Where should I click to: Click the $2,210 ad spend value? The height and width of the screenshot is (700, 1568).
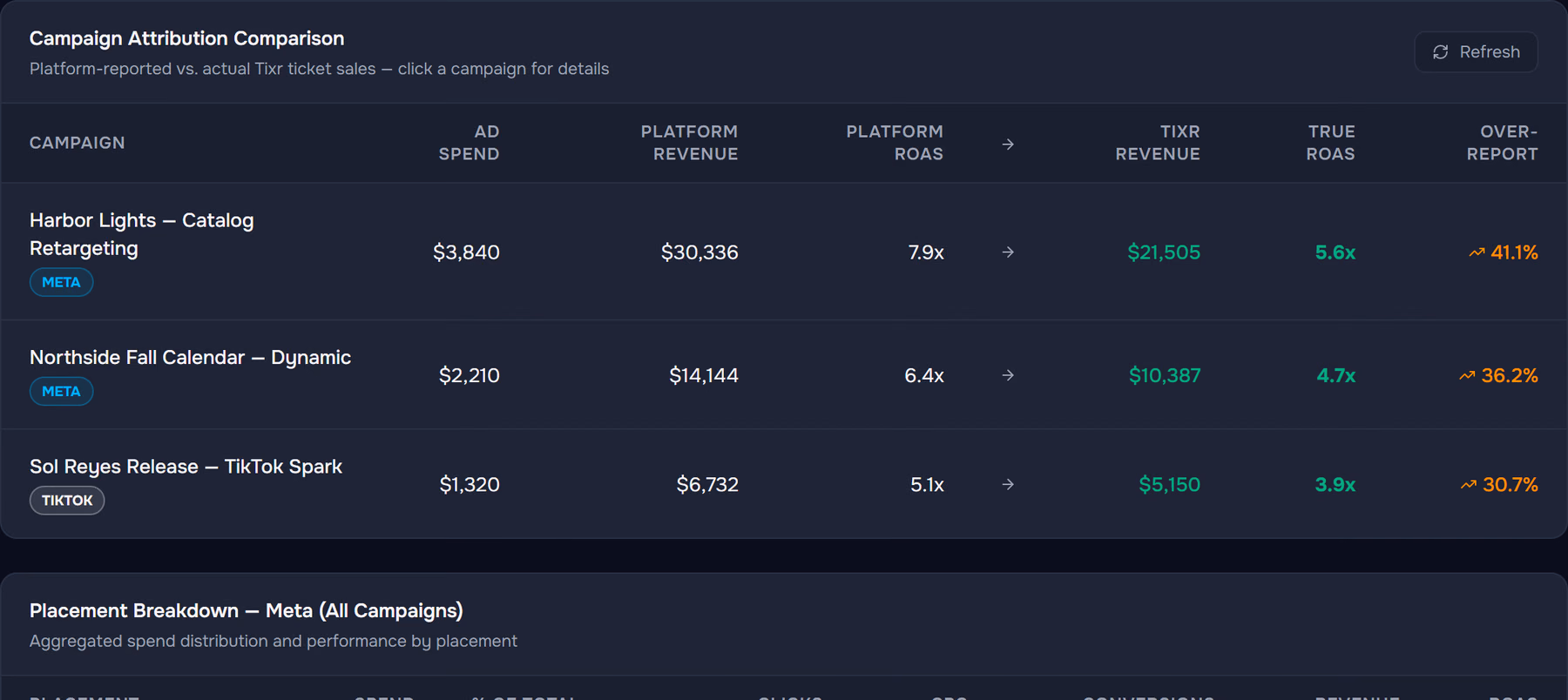pyautogui.click(x=470, y=375)
